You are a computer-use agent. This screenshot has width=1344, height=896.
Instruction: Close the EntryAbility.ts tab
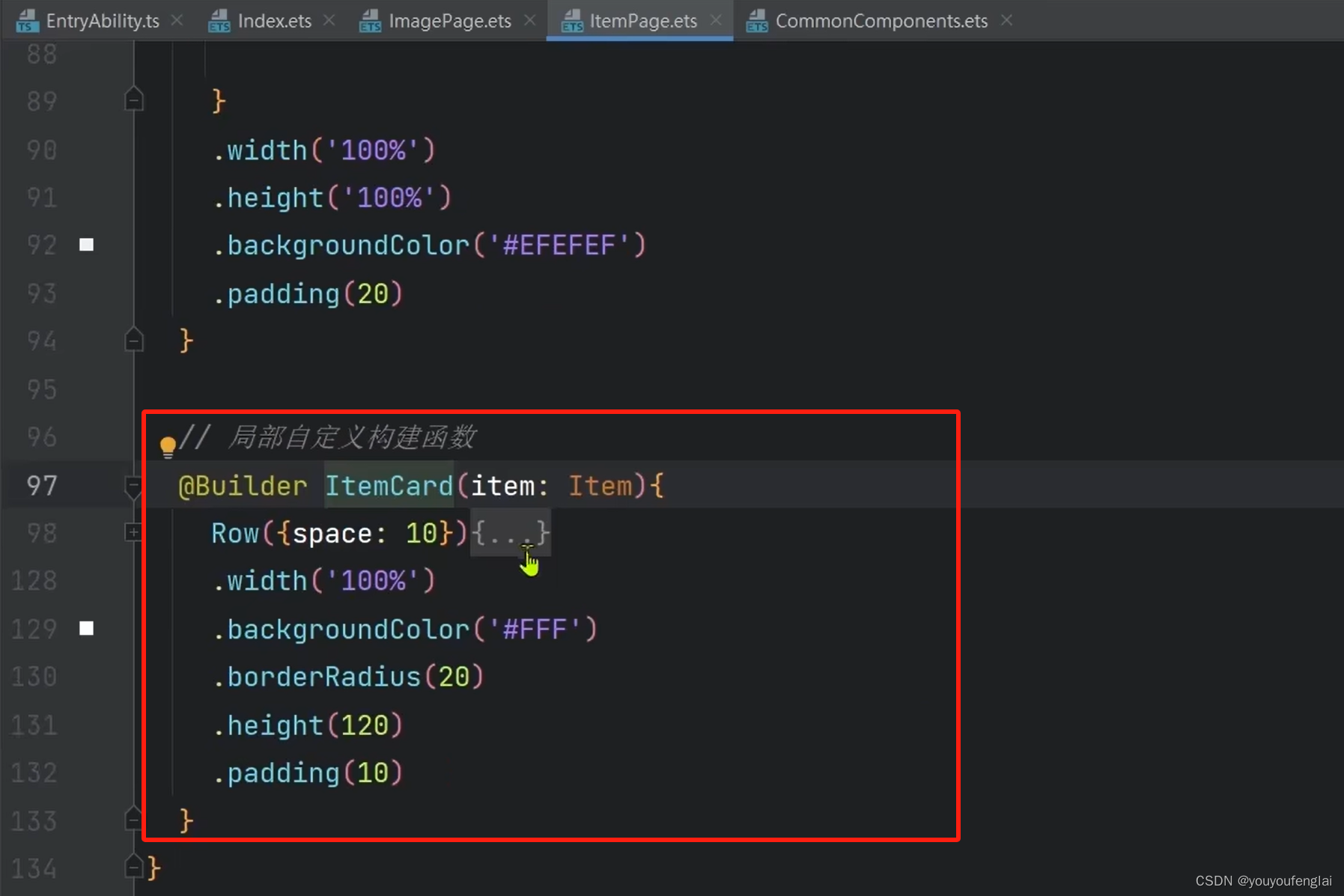pyautogui.click(x=177, y=20)
